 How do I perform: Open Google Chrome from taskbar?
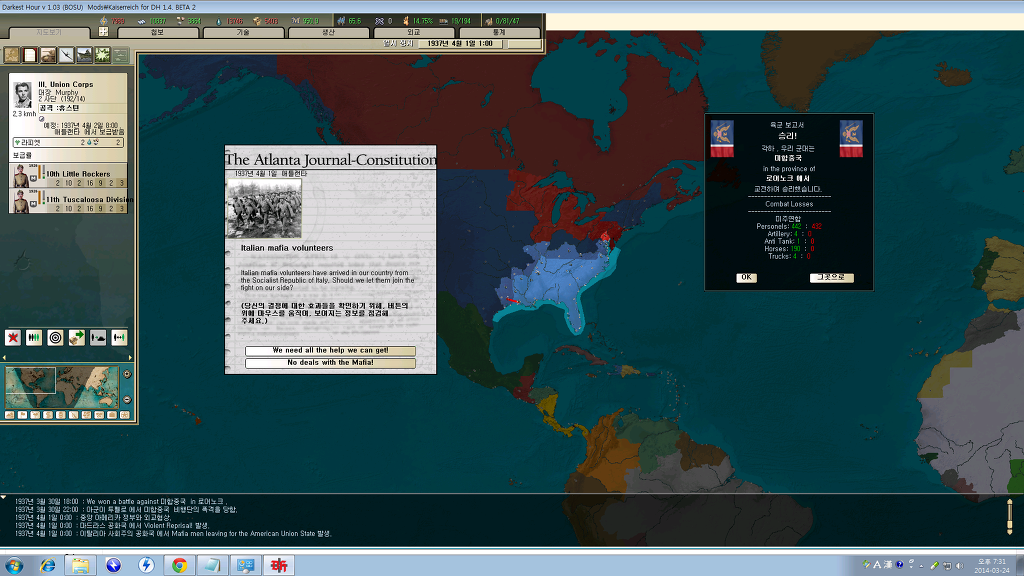(180, 566)
